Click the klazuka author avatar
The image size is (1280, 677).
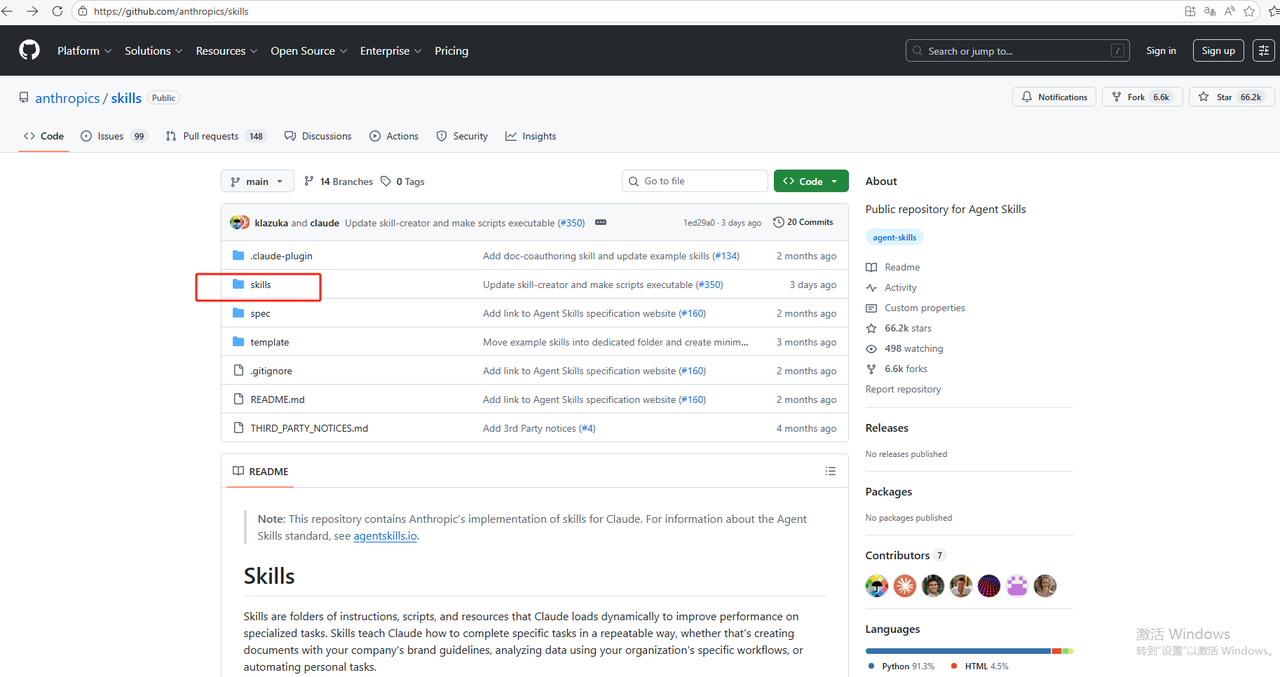(236, 222)
